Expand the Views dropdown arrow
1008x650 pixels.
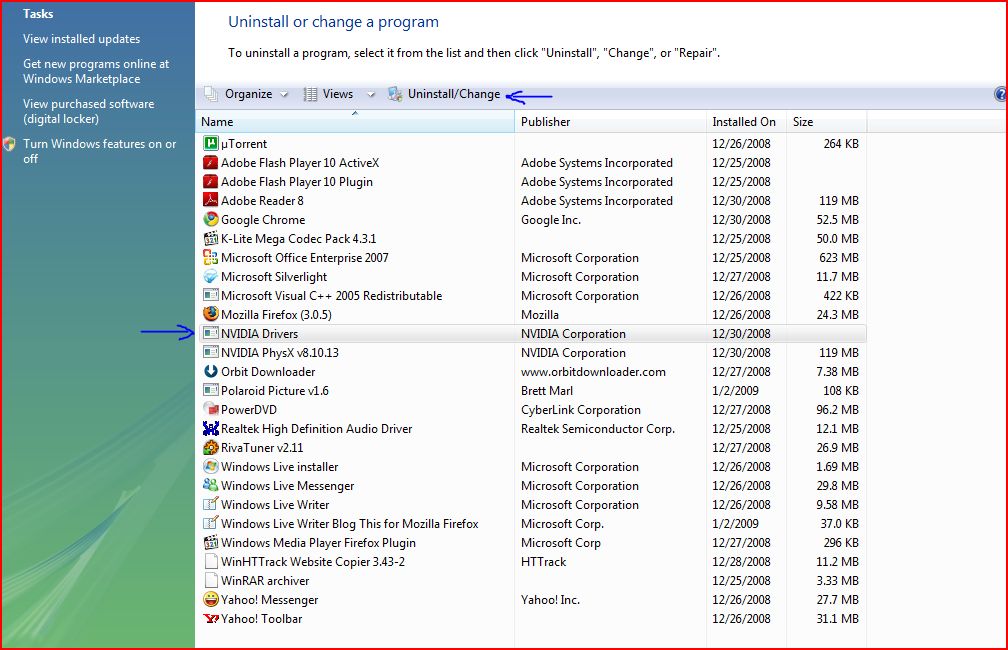pyautogui.click(x=371, y=95)
